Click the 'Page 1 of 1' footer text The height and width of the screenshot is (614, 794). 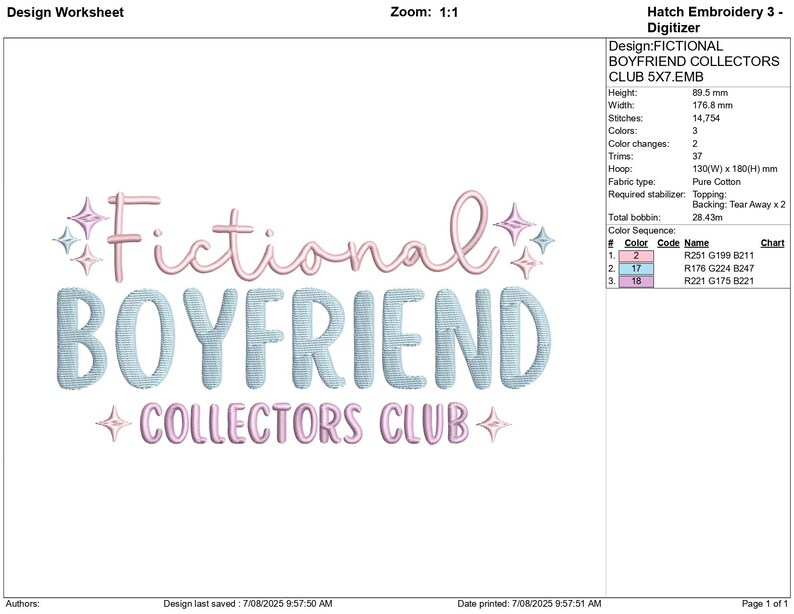coord(765,603)
